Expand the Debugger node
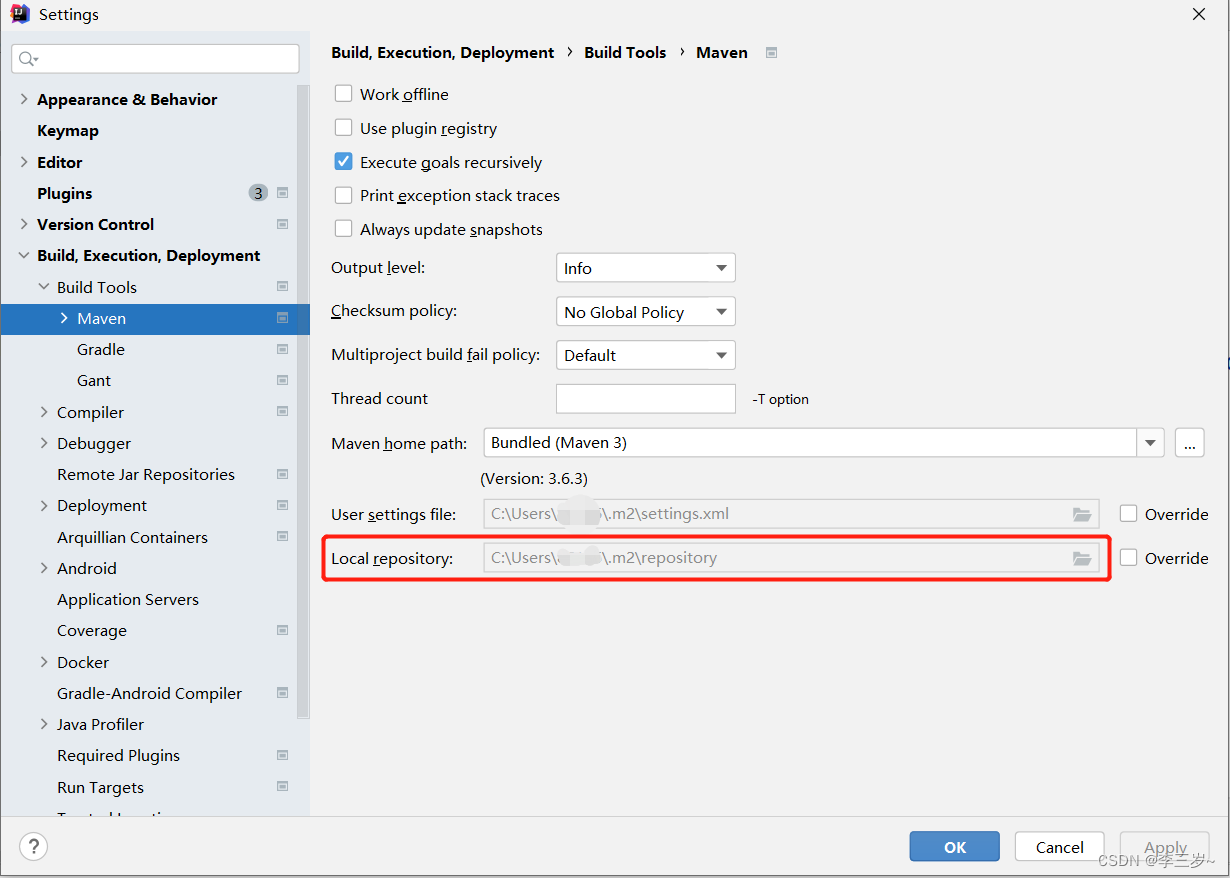 [44, 443]
